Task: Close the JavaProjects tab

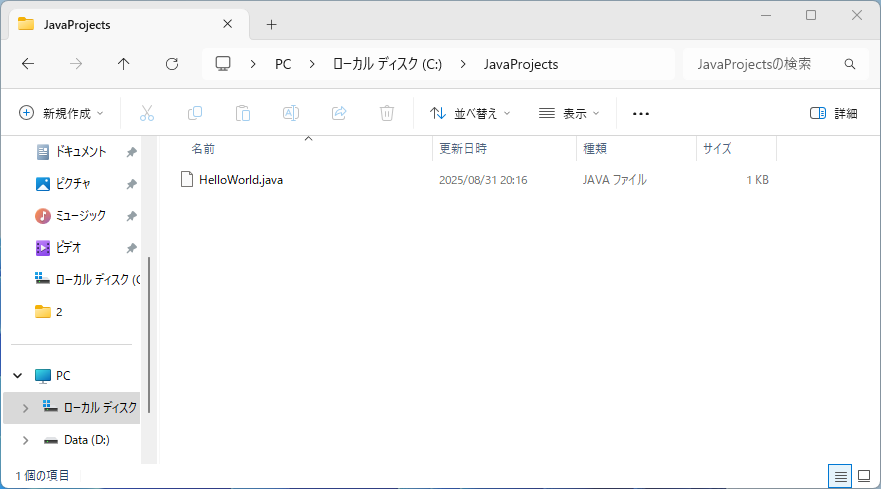Action: pyautogui.click(x=228, y=24)
